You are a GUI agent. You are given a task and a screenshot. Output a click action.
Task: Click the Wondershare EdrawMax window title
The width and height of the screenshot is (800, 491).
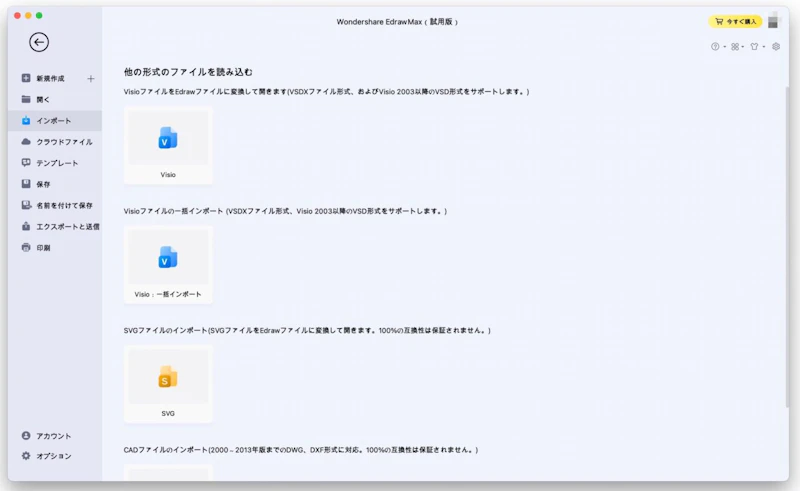click(x=397, y=22)
